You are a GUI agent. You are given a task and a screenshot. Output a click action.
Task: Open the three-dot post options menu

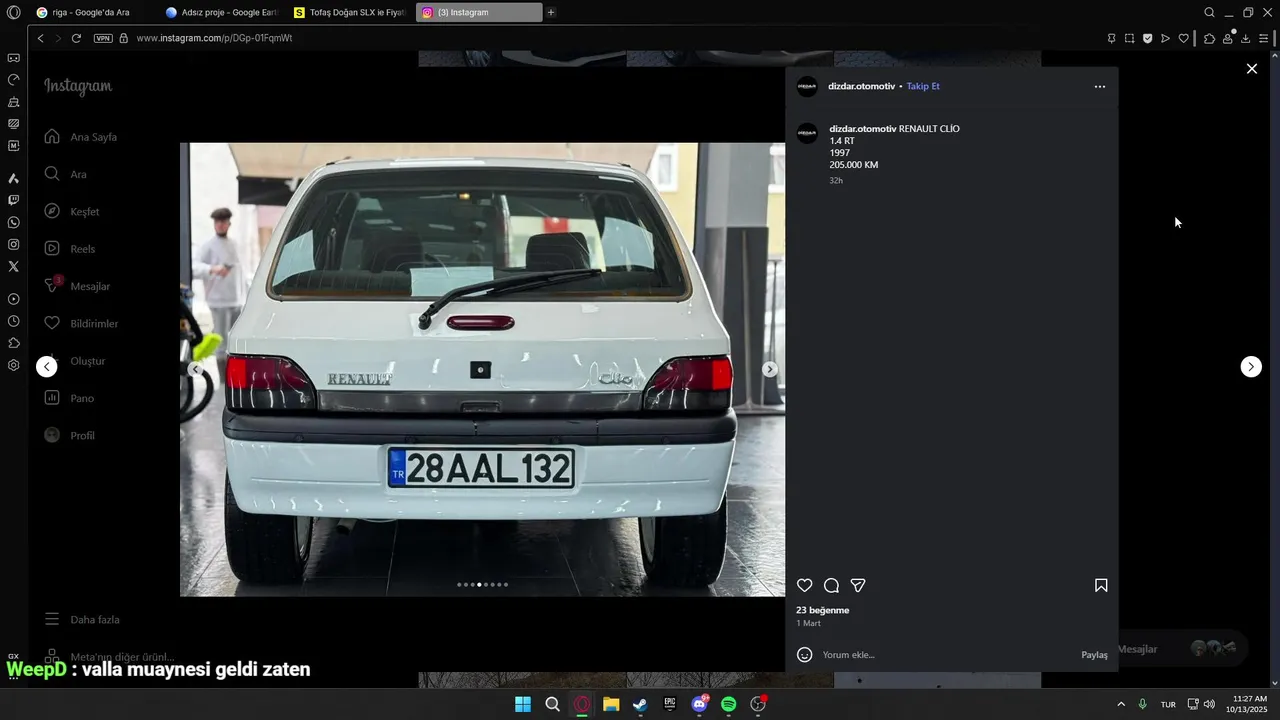click(1100, 87)
